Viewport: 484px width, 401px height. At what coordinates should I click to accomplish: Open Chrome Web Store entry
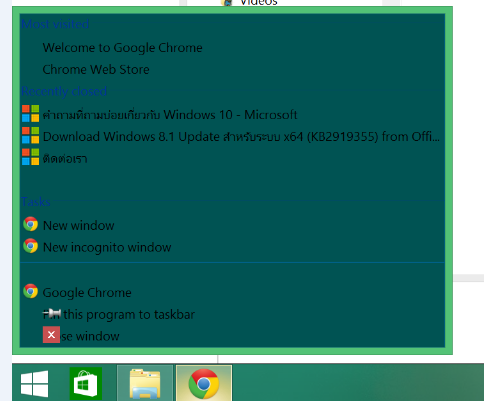[x=232, y=70]
